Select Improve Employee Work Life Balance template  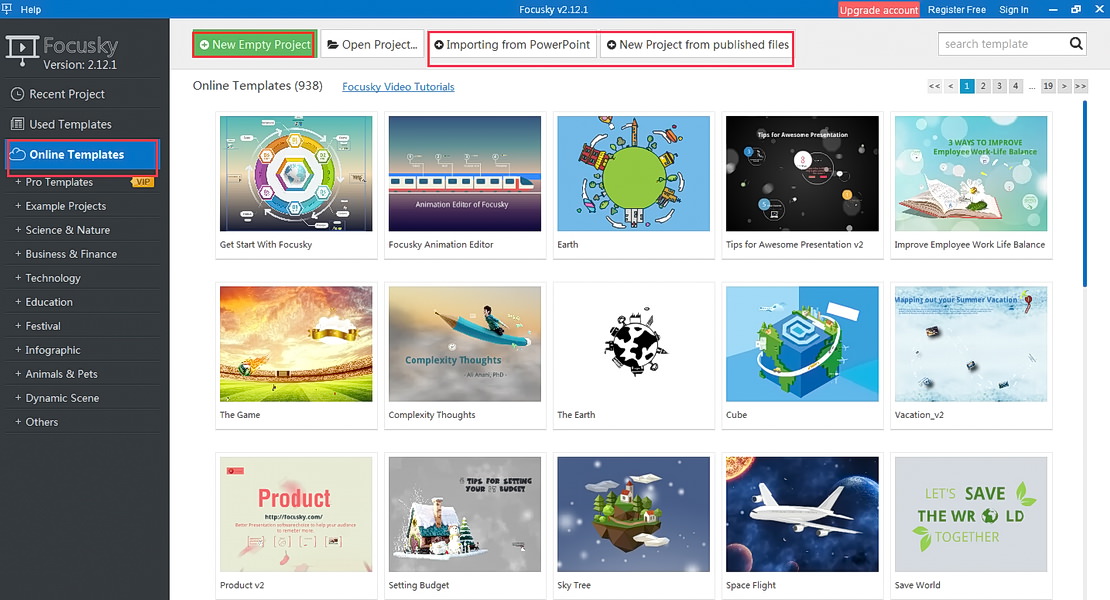[971, 185]
